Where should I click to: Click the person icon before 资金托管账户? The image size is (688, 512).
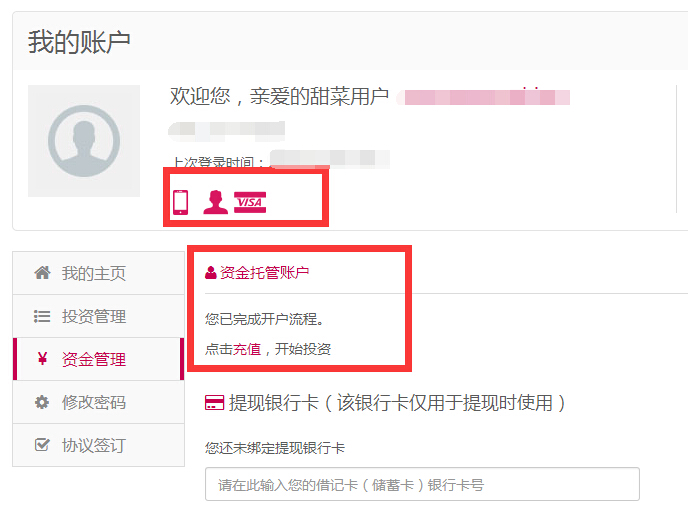click(211, 273)
